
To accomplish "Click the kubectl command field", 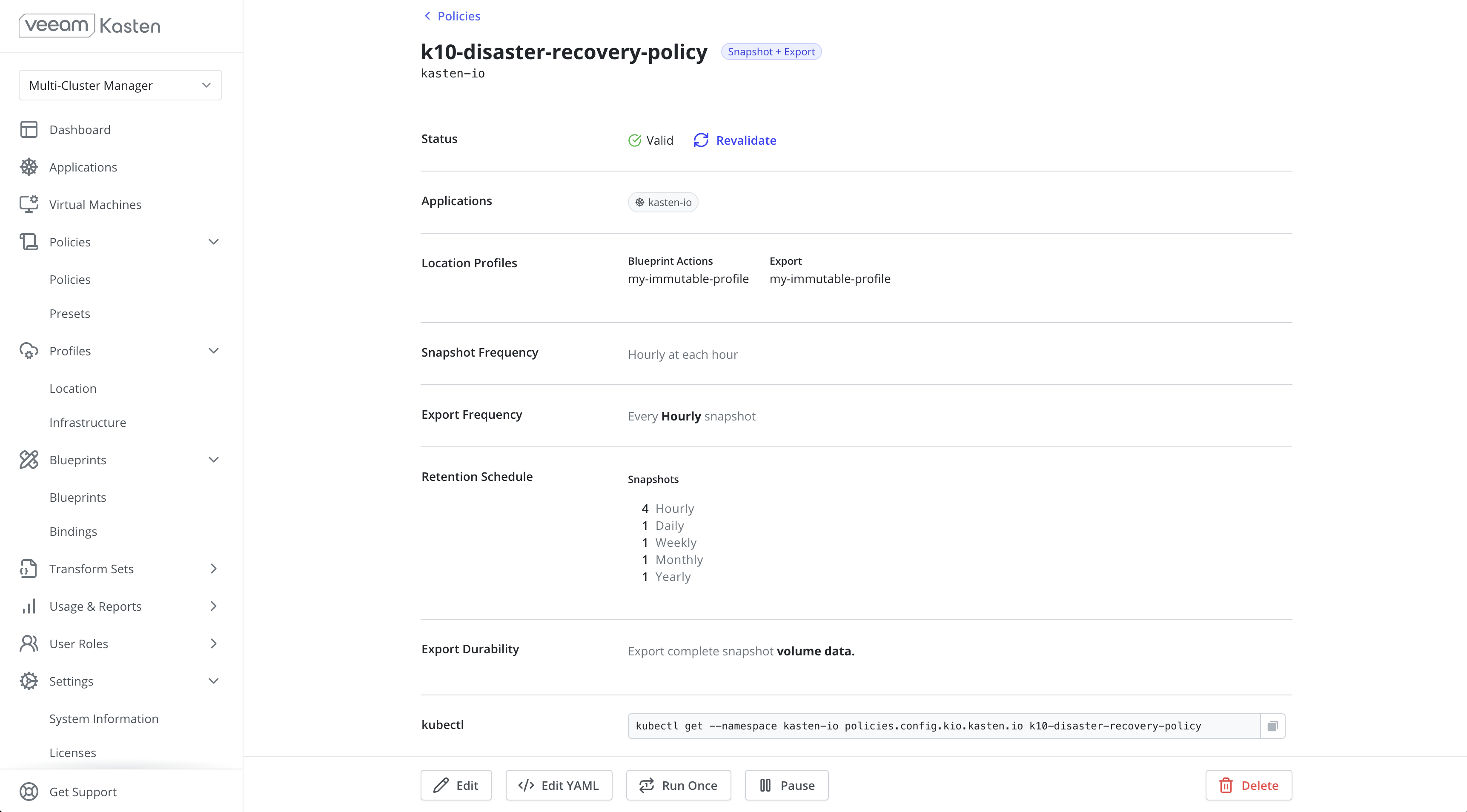I will (944, 726).
